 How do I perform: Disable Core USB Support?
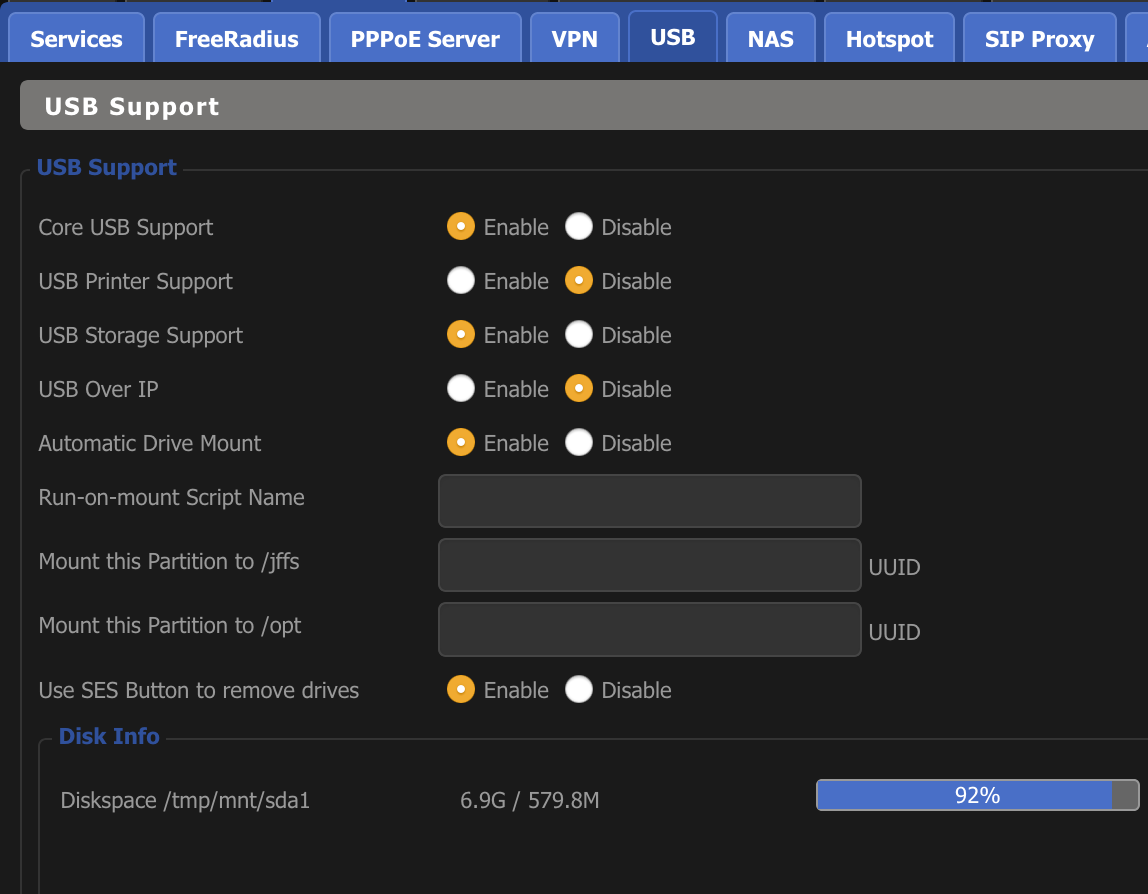[579, 227]
